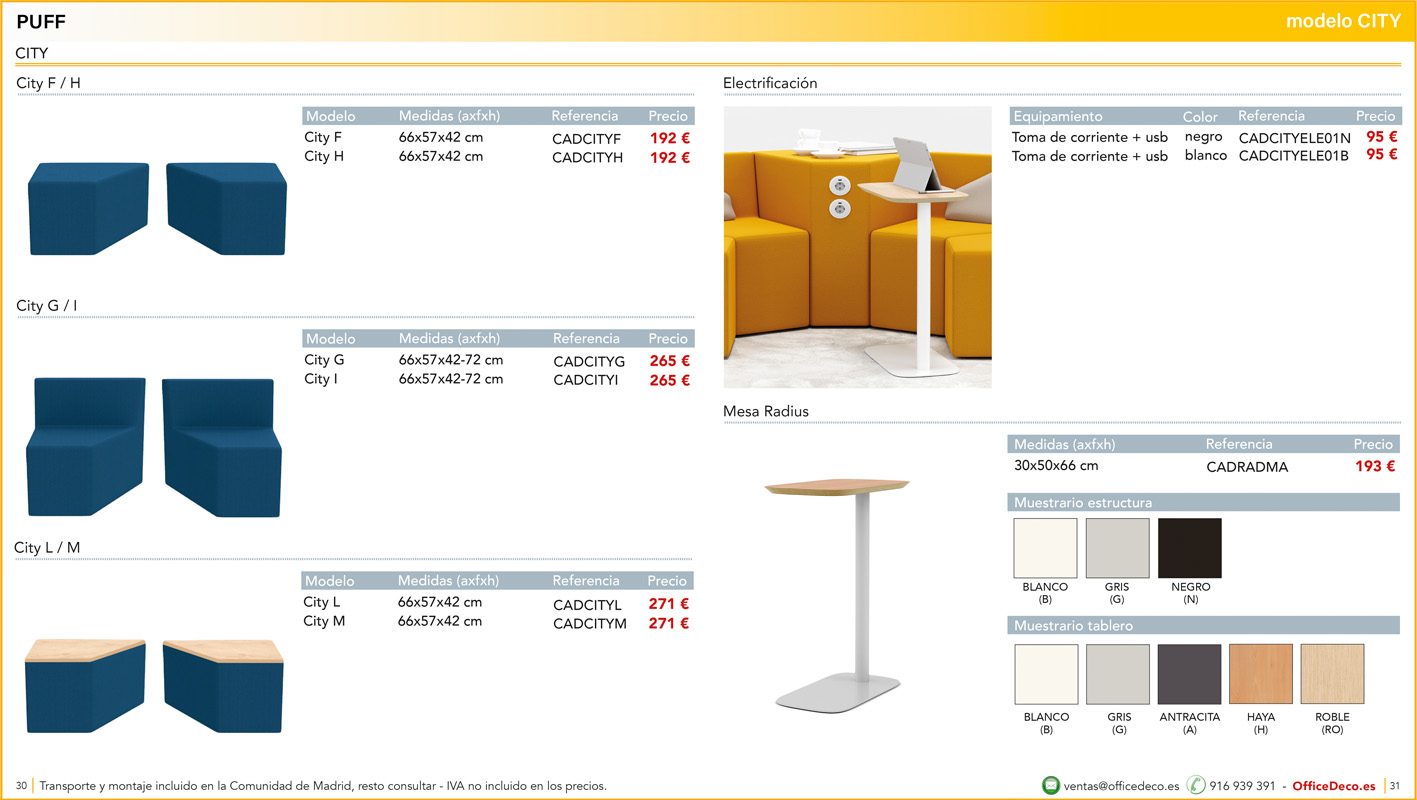The height and width of the screenshot is (800, 1417).
Task: Select the HAYA (H) tablero swatch
Action: (x=1261, y=674)
